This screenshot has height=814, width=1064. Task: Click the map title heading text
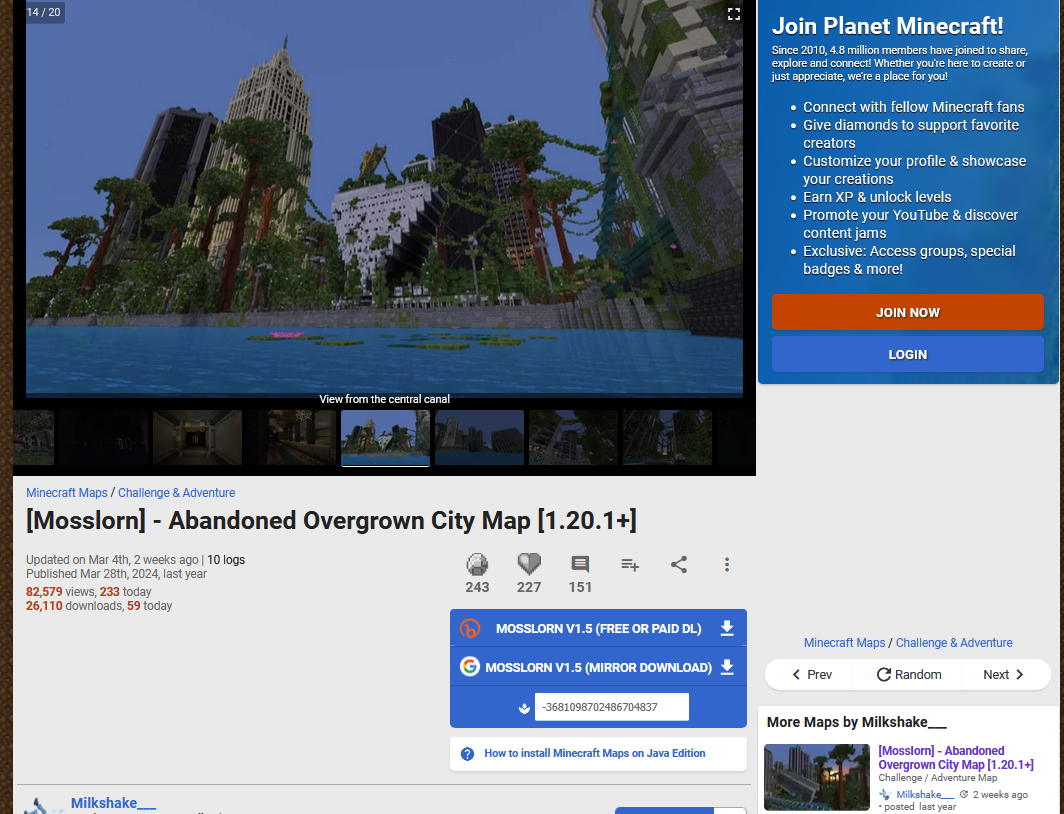[331, 520]
